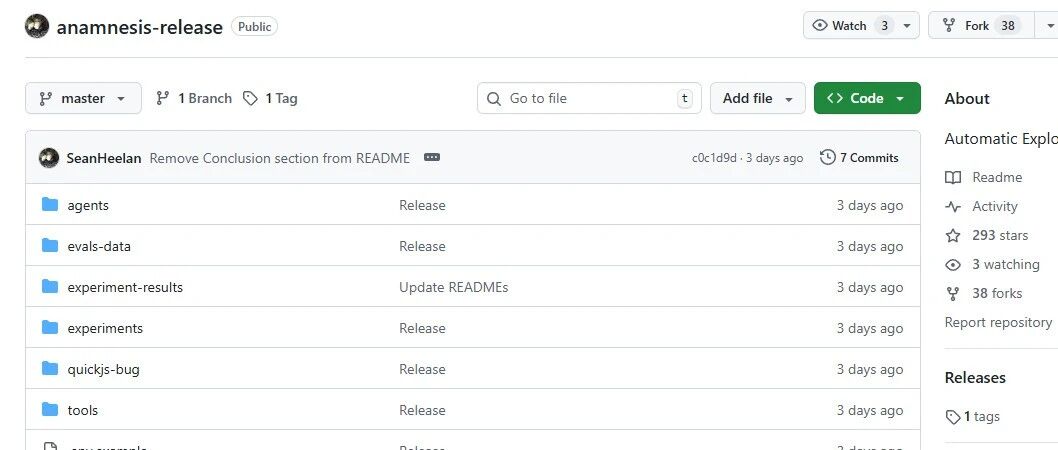Open the 3 watching link
The height and width of the screenshot is (450, 1058).
click(1005, 264)
